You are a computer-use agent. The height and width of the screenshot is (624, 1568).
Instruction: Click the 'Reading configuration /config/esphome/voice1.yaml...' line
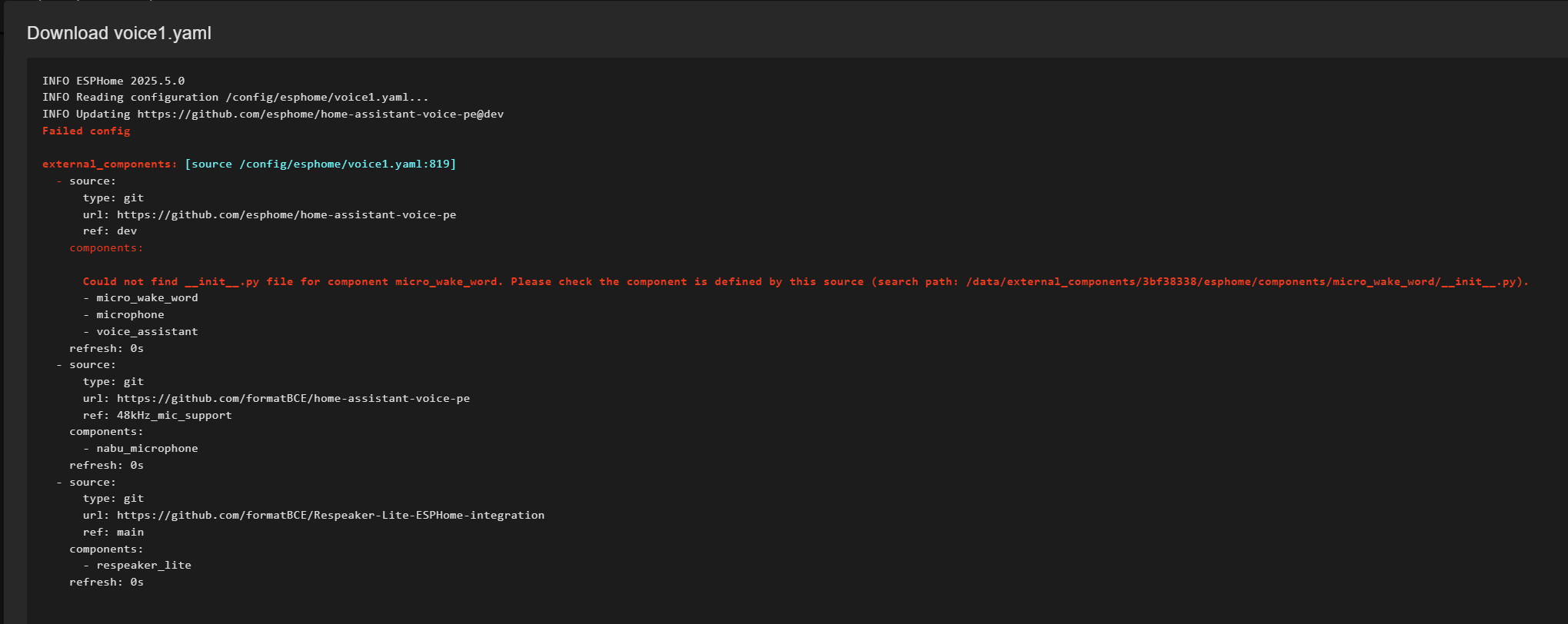click(x=252, y=98)
